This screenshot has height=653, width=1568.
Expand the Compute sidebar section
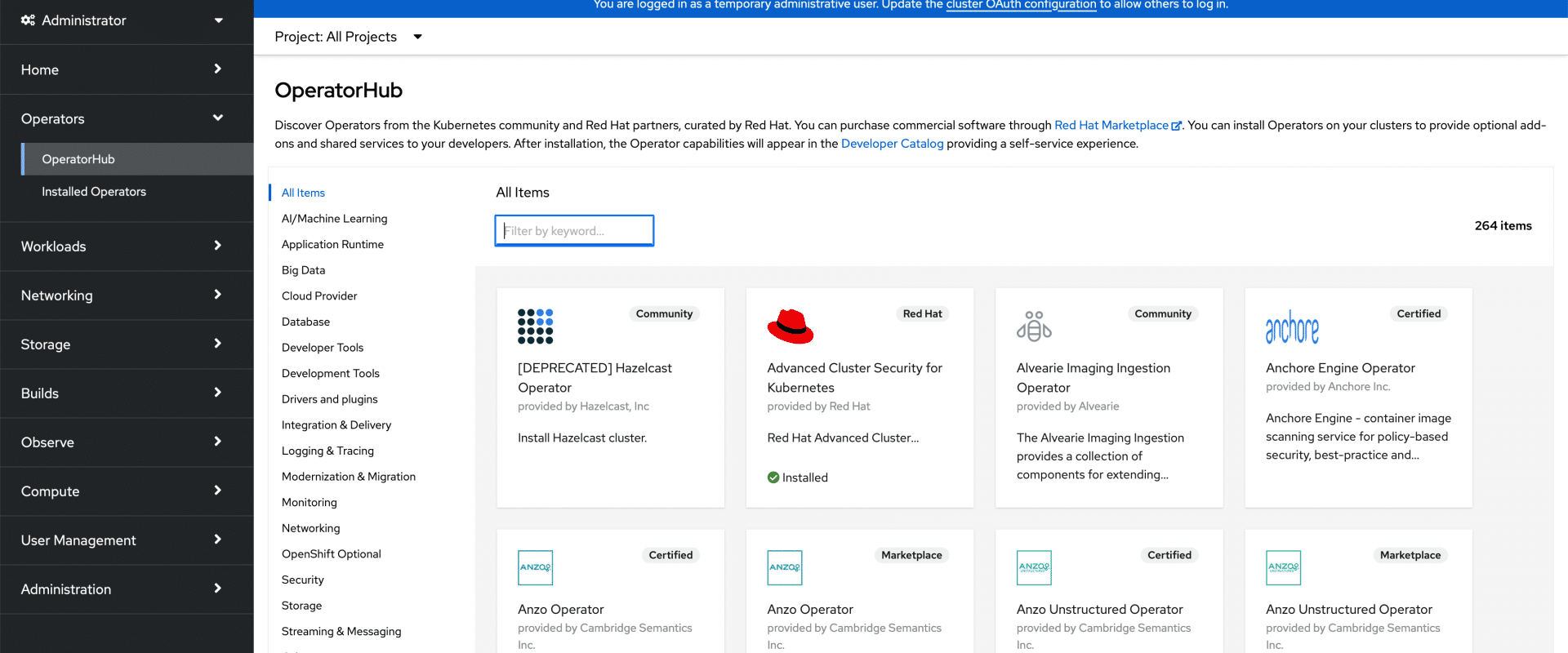click(127, 491)
